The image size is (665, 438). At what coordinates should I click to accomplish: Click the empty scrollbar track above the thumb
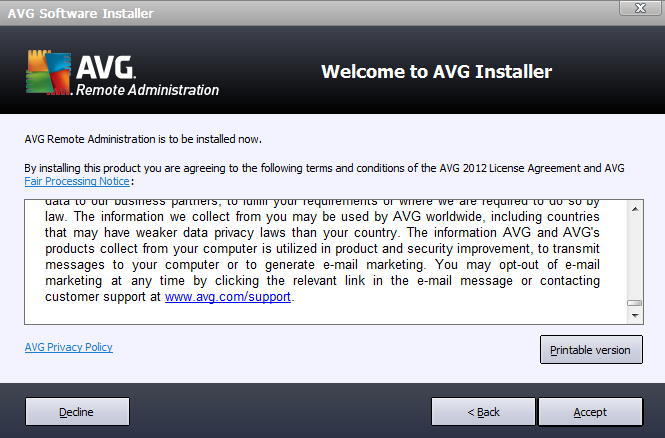tap(635, 258)
